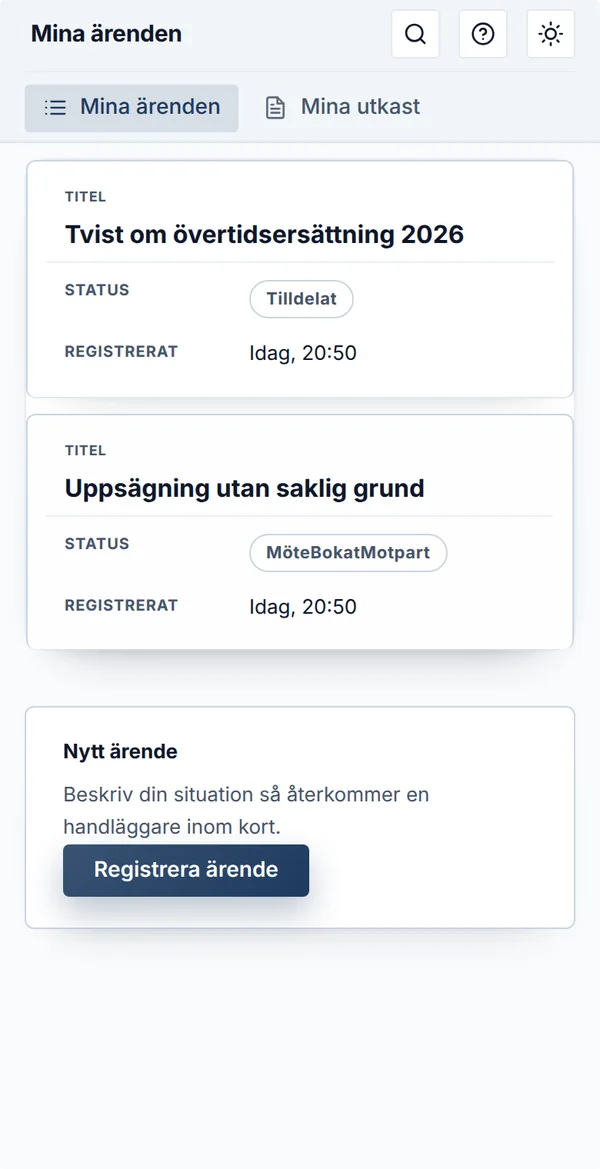The height and width of the screenshot is (1169, 600).
Task: Switch to the Mina utkast tab
Action: coord(343,108)
